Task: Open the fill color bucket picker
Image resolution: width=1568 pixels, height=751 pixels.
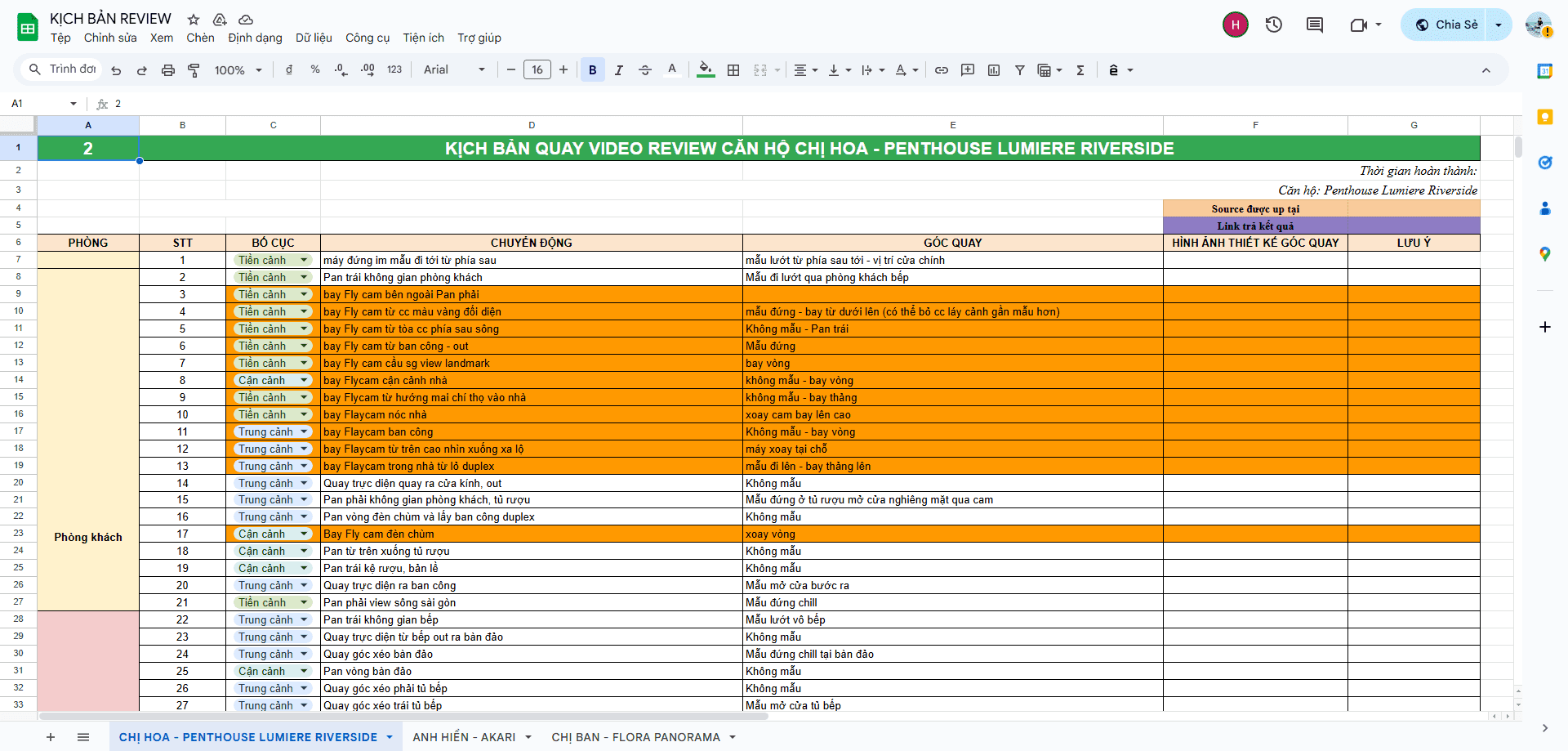Action: pos(706,70)
